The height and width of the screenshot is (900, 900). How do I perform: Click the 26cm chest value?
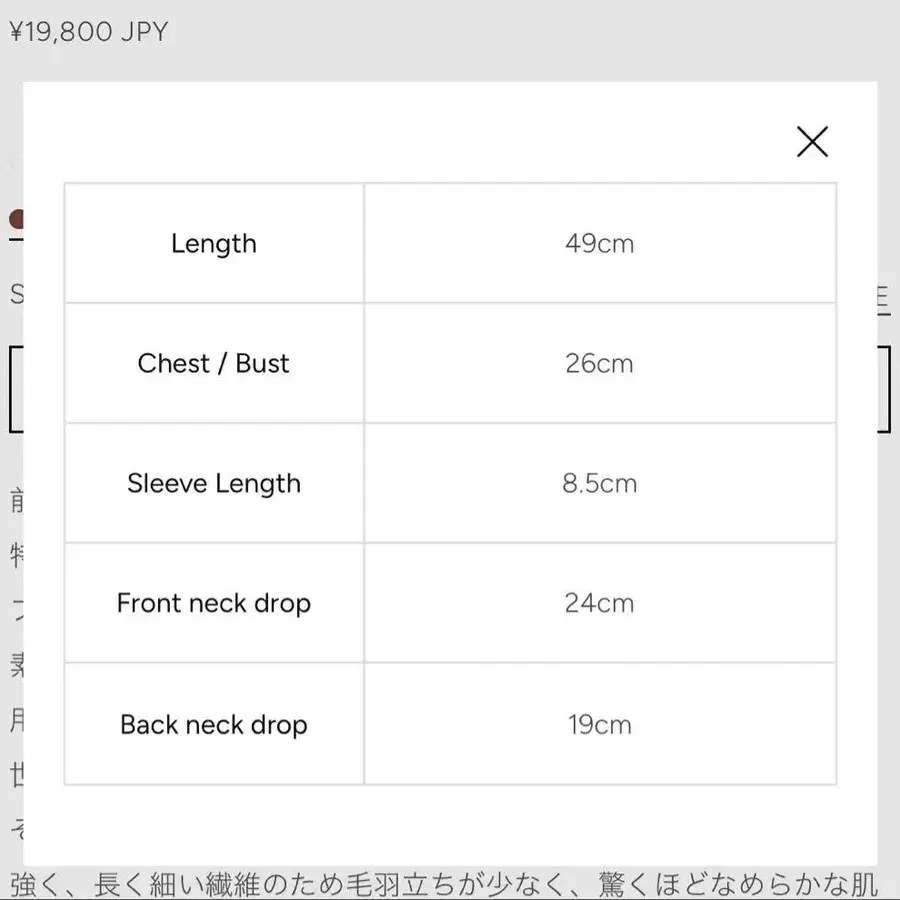coord(600,363)
